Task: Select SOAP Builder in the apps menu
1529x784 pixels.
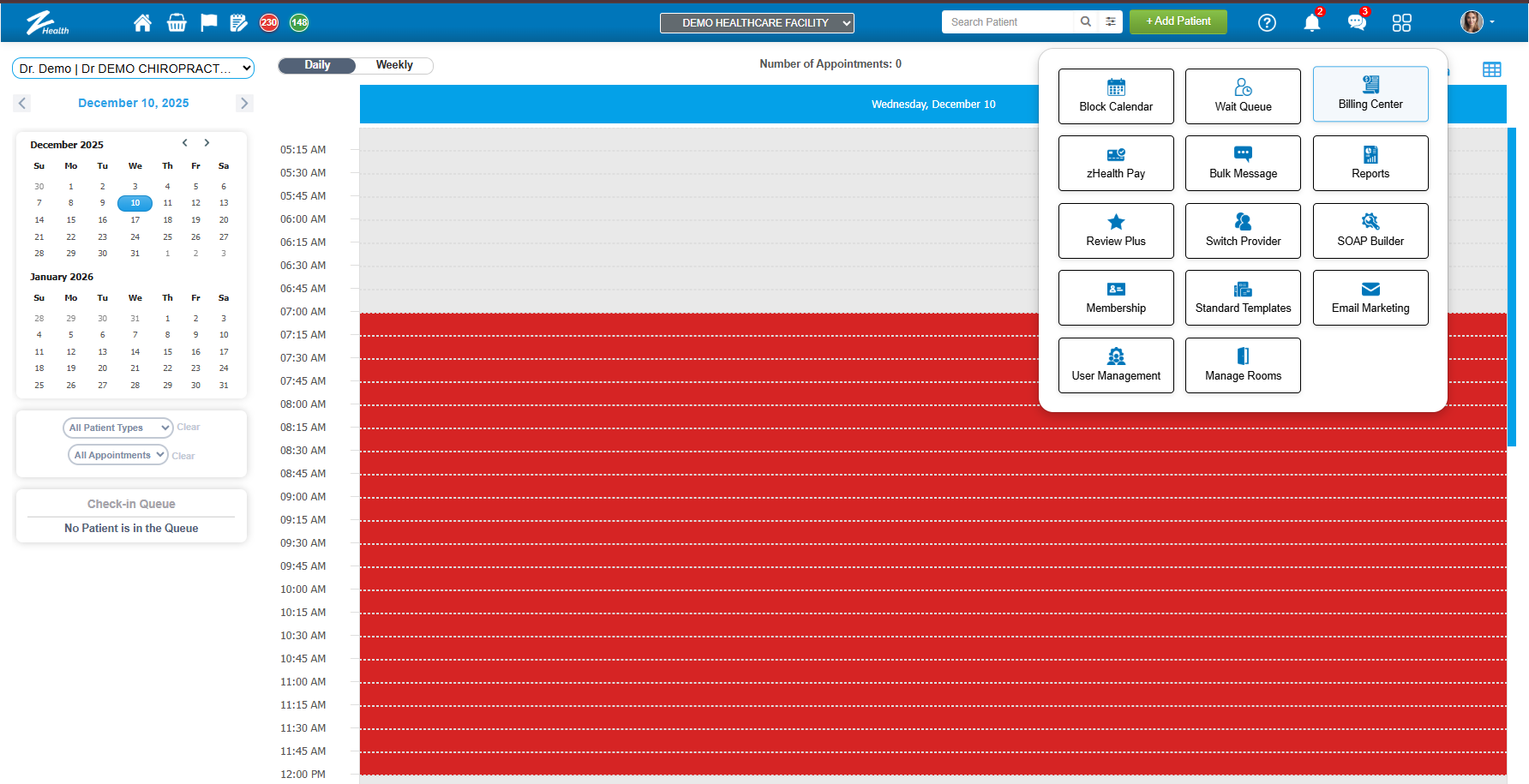Action: [1370, 230]
